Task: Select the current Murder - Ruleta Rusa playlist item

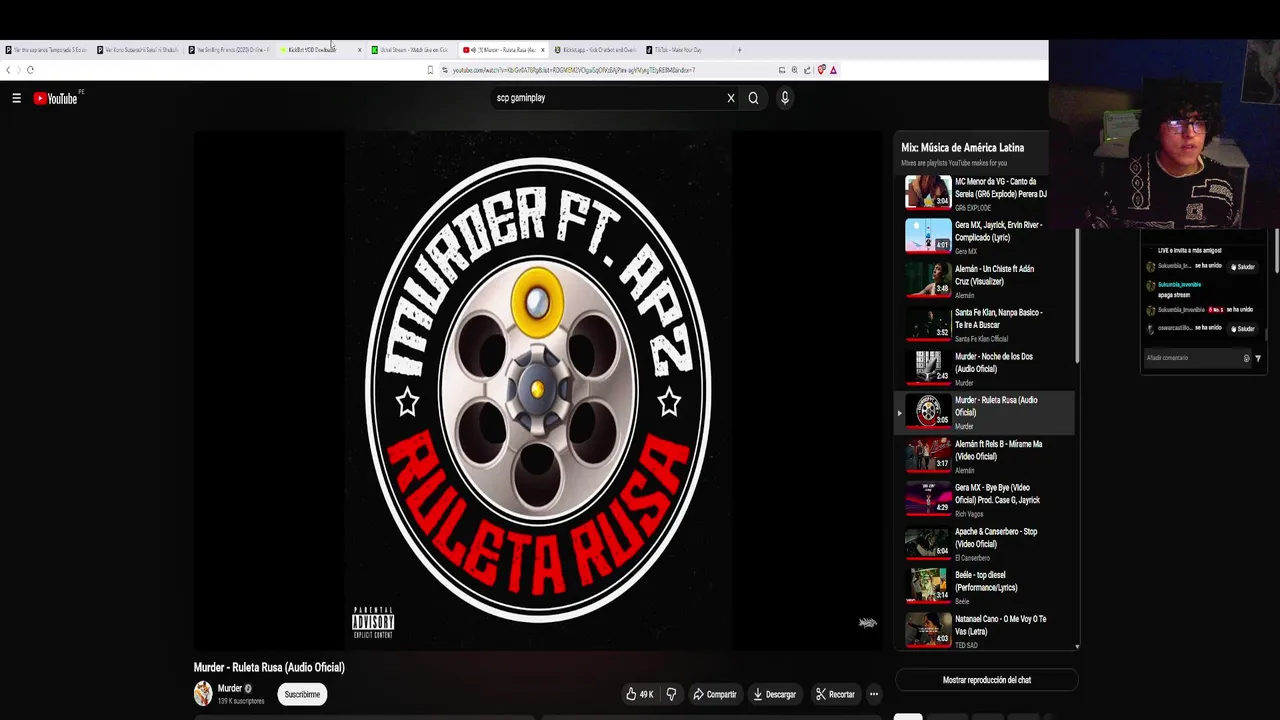Action: [984, 412]
